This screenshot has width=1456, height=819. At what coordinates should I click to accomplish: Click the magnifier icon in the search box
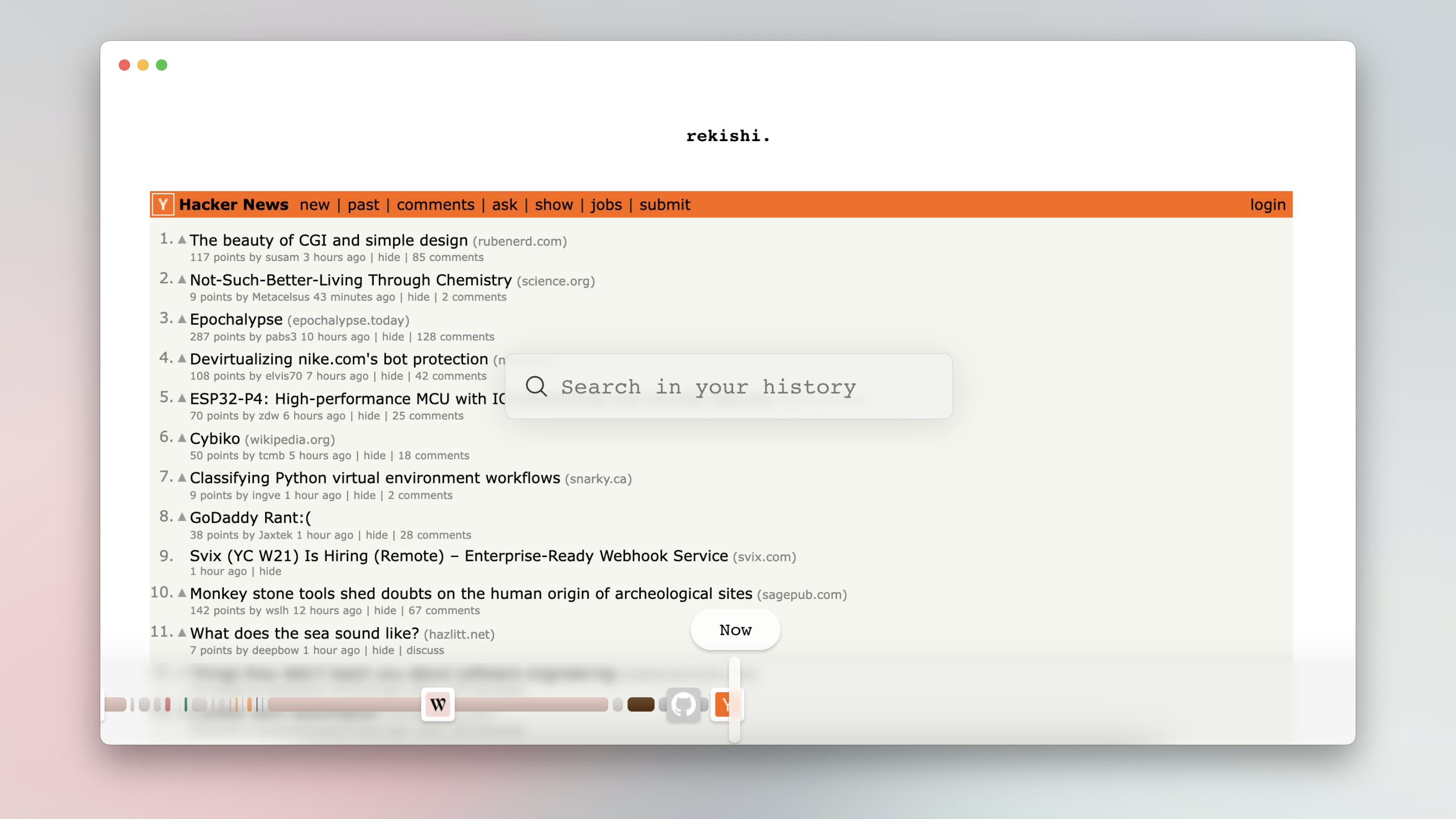click(536, 387)
